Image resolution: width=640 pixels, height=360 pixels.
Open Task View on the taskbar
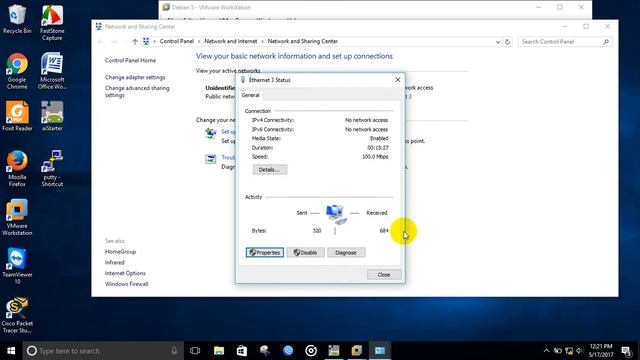click(x=195, y=351)
